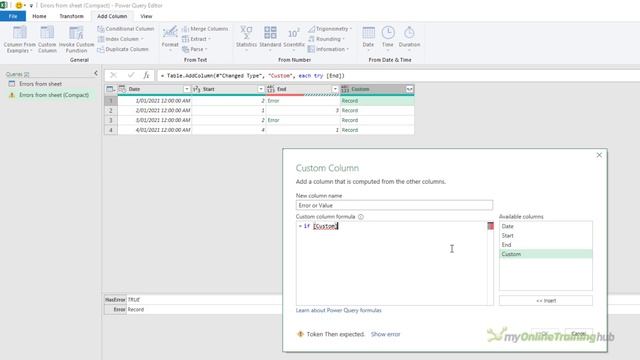640x360 pixels.
Task: Cancel the formula bar edit
Action: click(113, 76)
